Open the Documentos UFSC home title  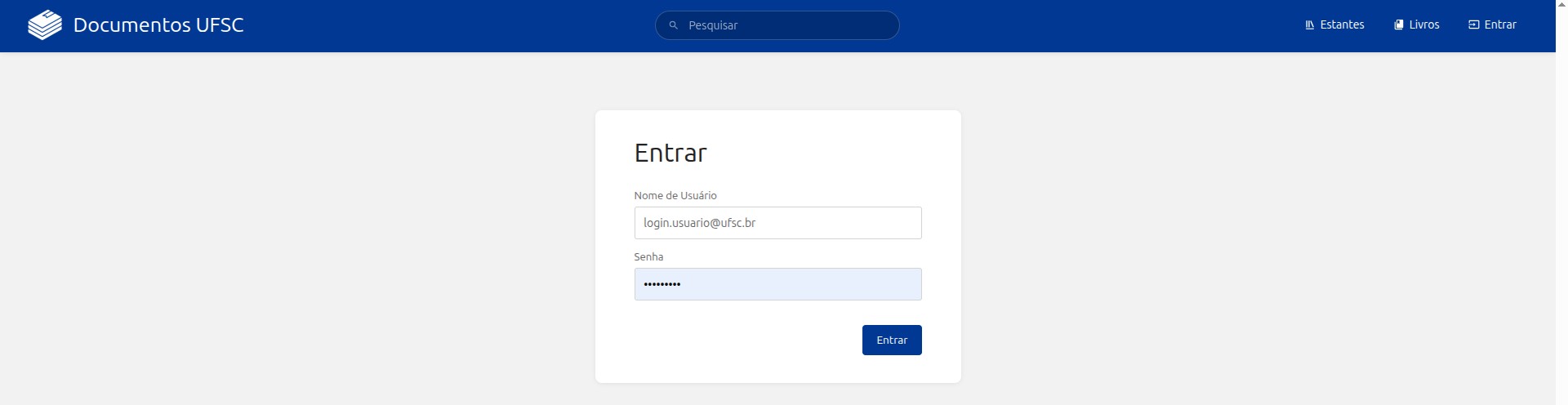coord(158,25)
